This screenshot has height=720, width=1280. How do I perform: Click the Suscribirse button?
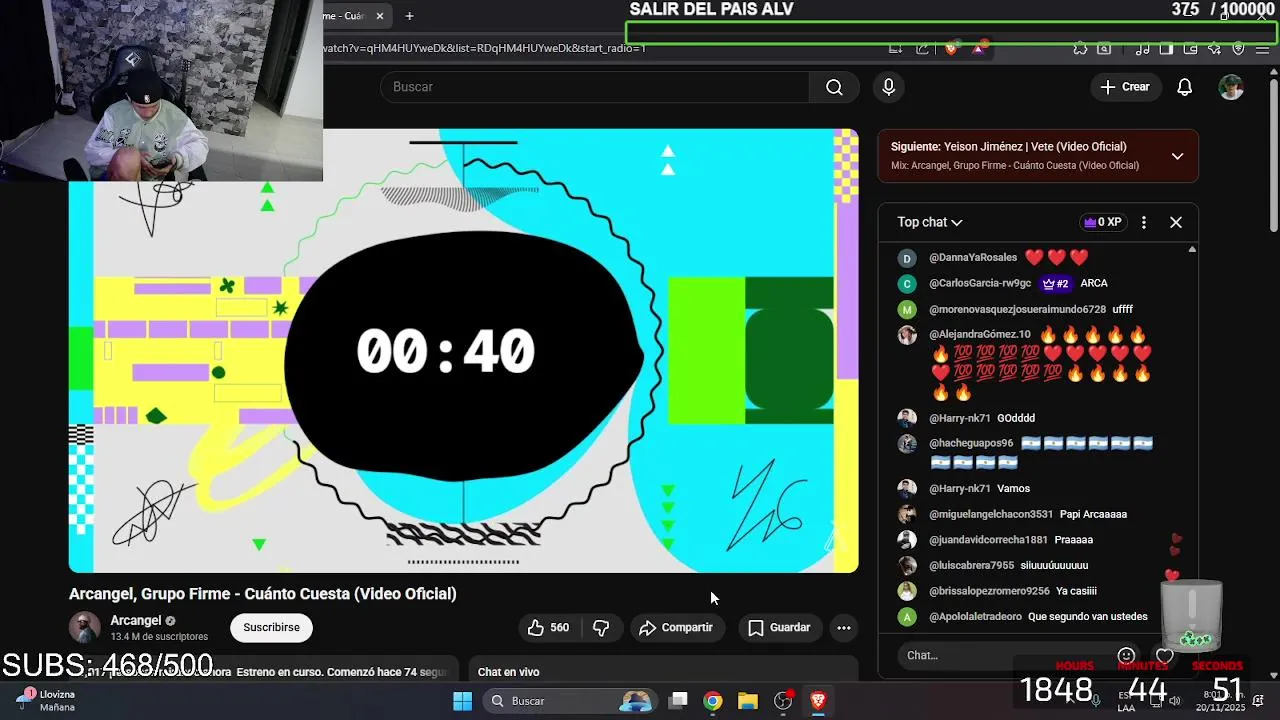271,627
